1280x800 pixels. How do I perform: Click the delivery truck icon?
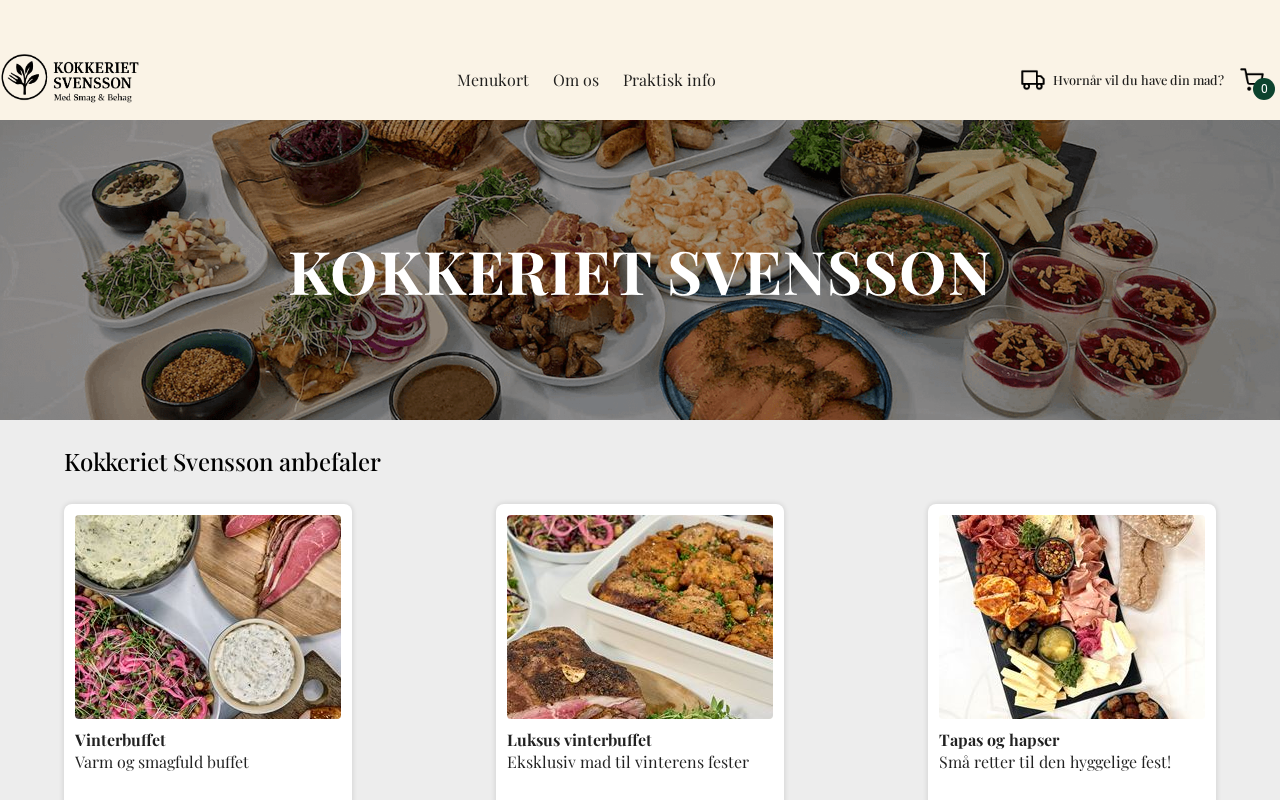1033,80
